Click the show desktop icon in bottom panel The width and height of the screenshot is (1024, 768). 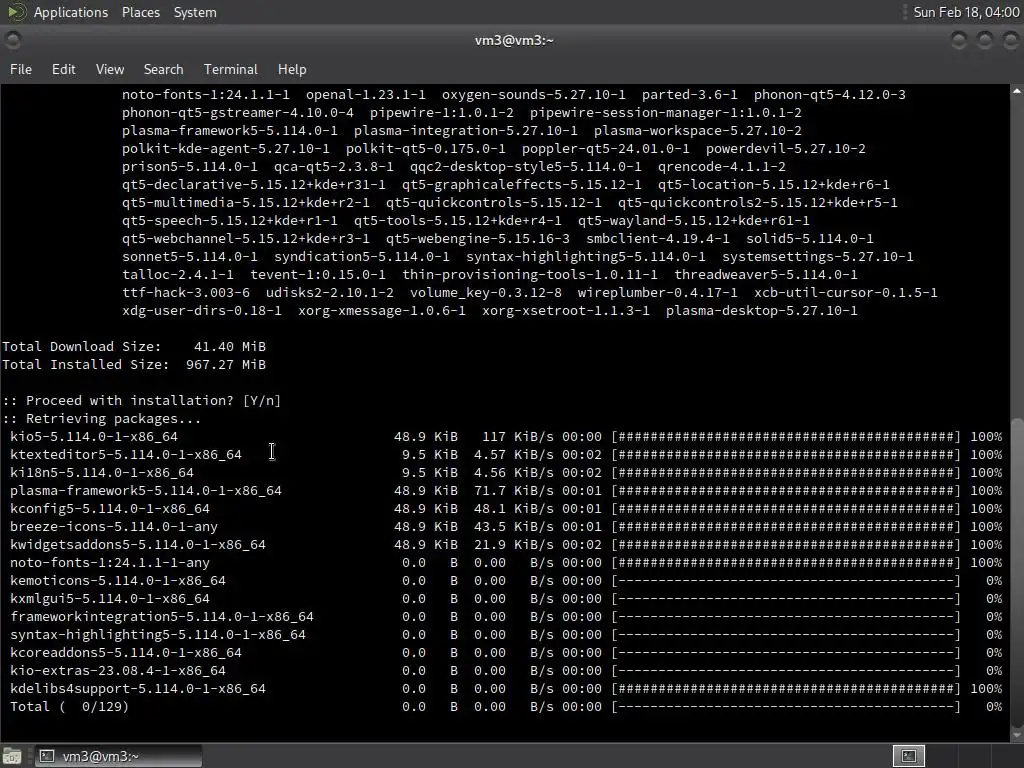(12, 756)
